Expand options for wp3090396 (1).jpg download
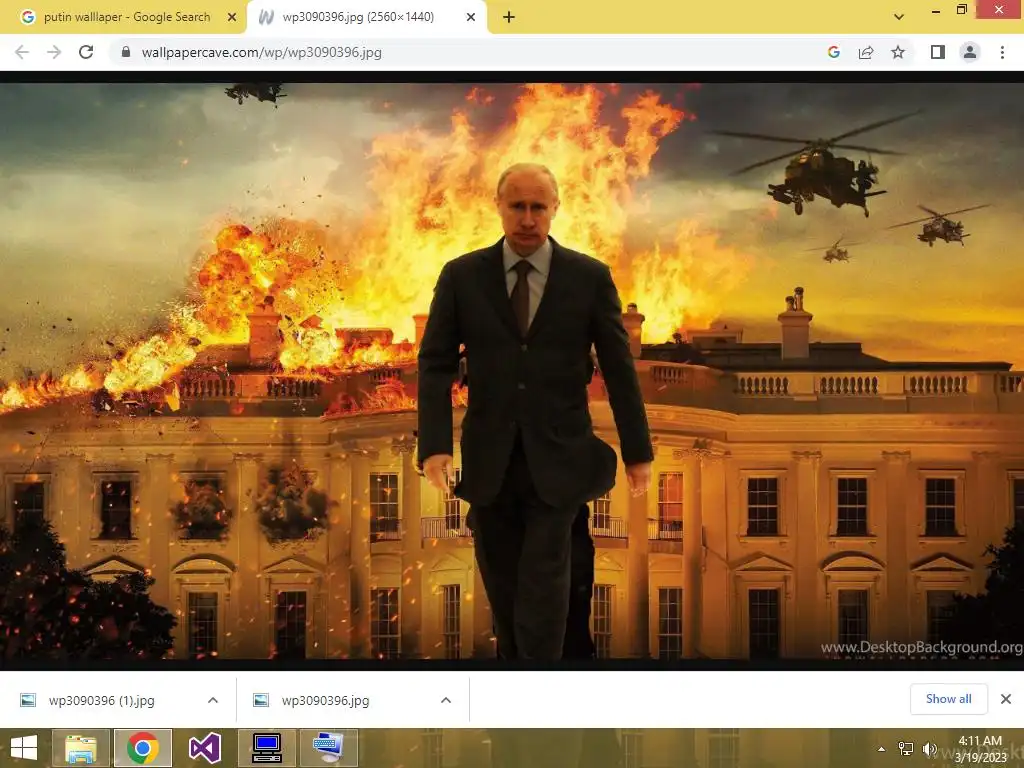The width and height of the screenshot is (1024, 768). coord(213,700)
